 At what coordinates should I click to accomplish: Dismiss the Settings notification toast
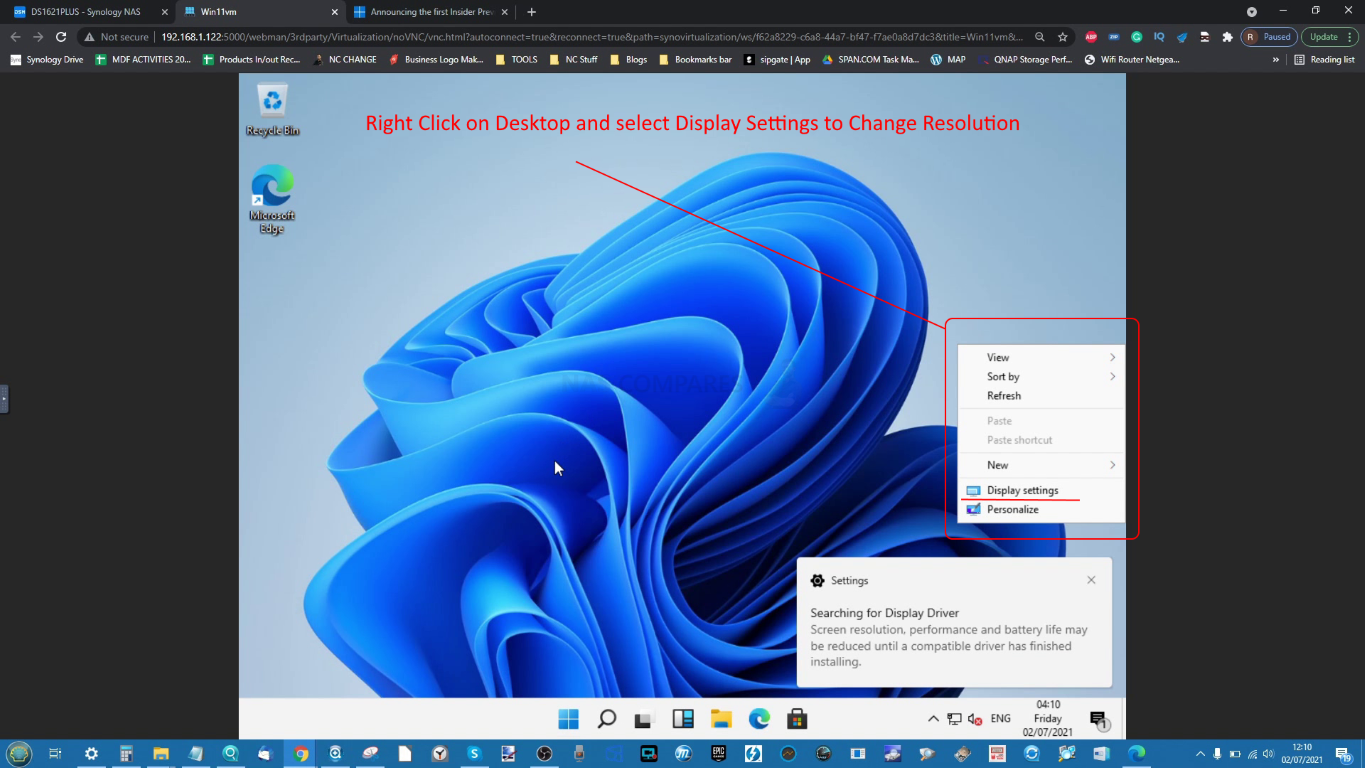pyautogui.click(x=1091, y=580)
